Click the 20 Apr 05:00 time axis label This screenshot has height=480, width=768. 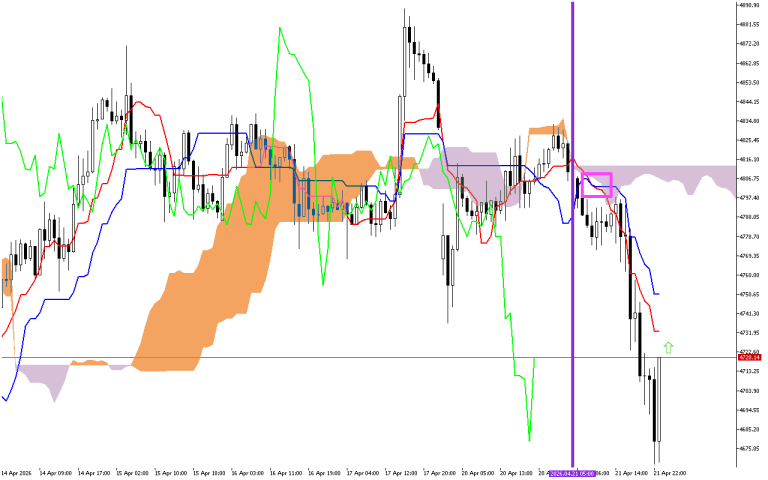click(478, 473)
